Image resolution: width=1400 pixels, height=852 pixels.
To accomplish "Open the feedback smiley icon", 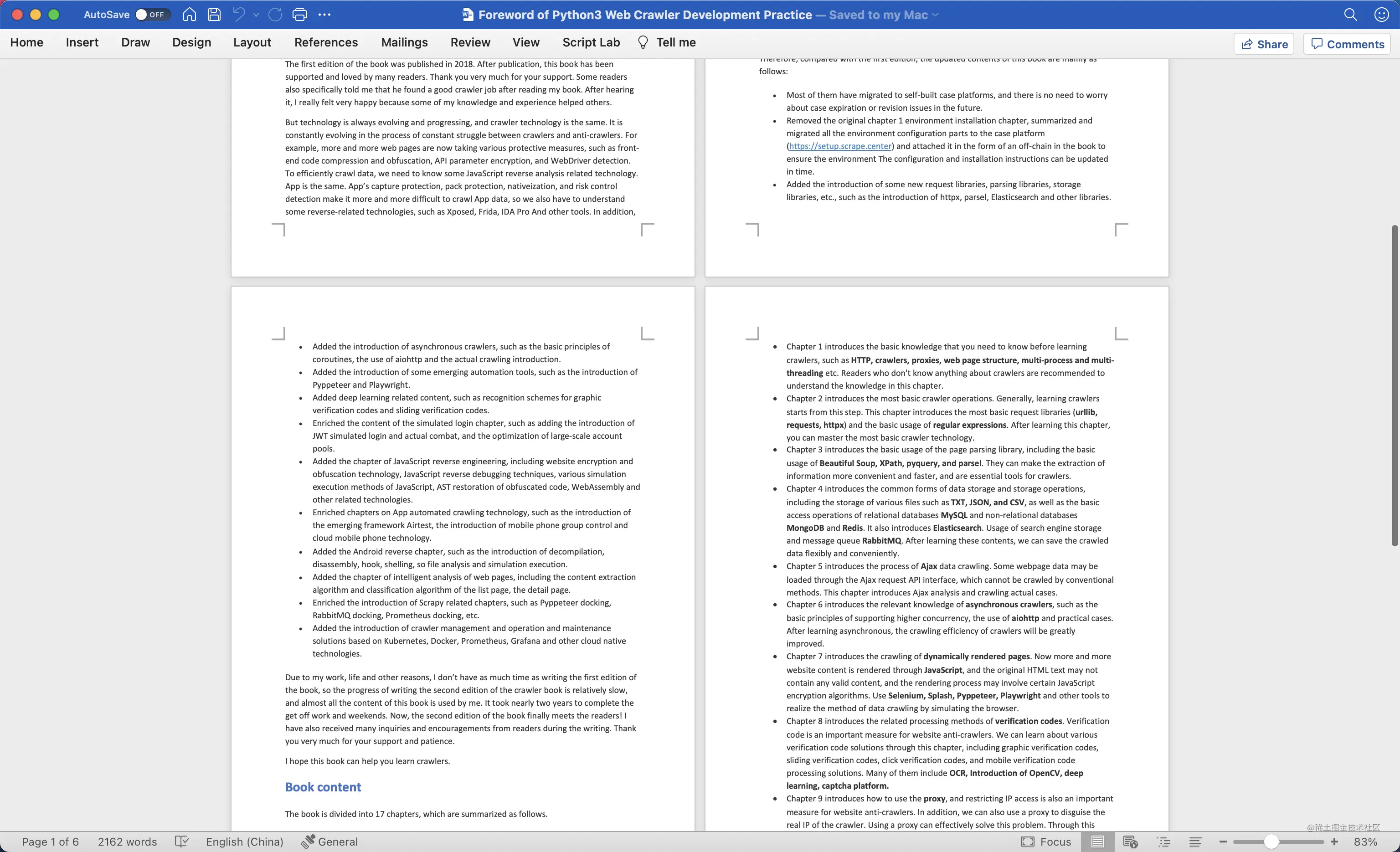I will click(x=1382, y=15).
